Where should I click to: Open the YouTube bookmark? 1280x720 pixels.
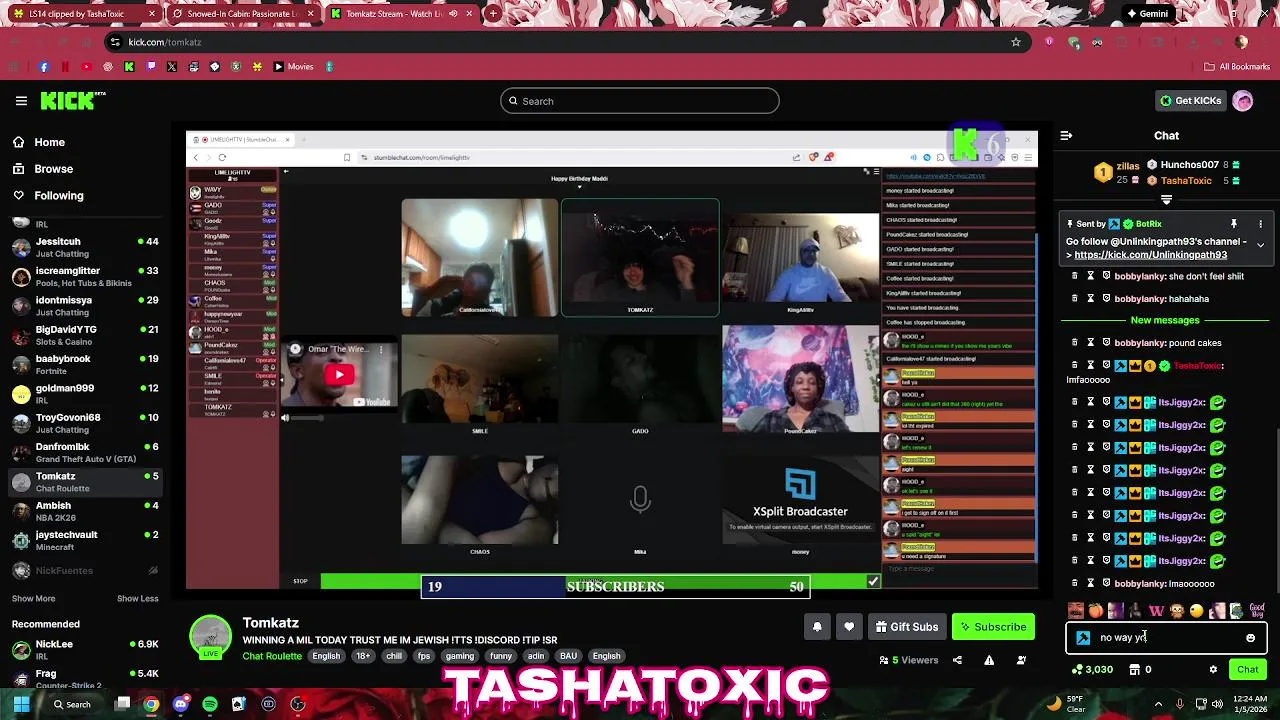click(86, 67)
